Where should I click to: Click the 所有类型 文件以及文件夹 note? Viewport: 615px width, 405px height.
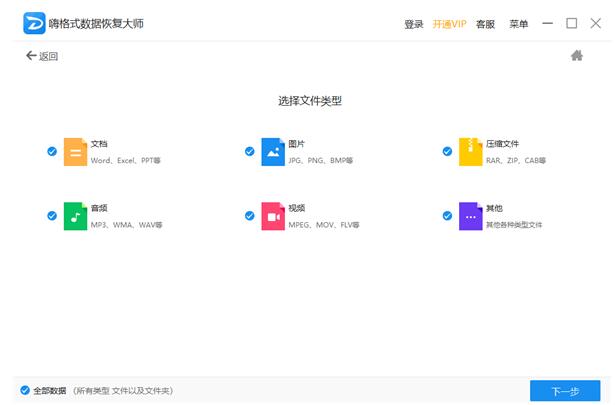pyautogui.click(x=123, y=390)
